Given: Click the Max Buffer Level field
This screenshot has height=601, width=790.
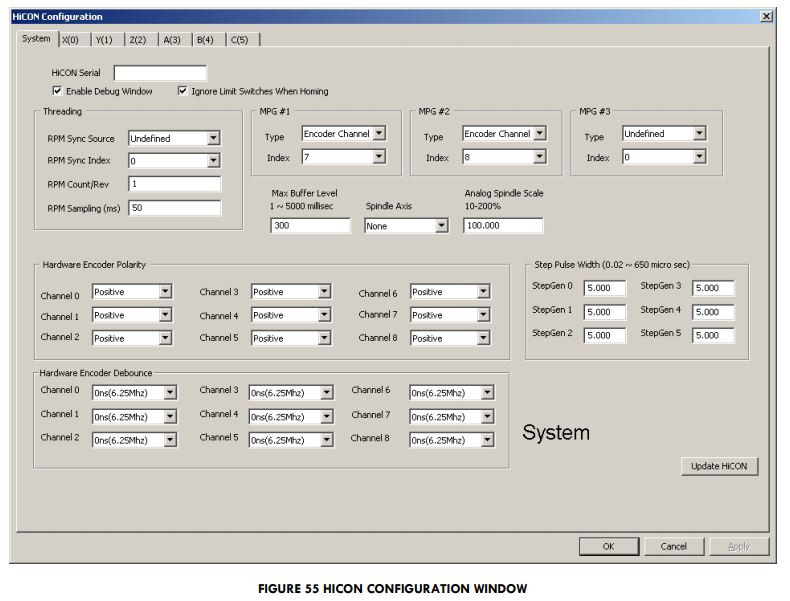Looking at the screenshot, I should [309, 226].
